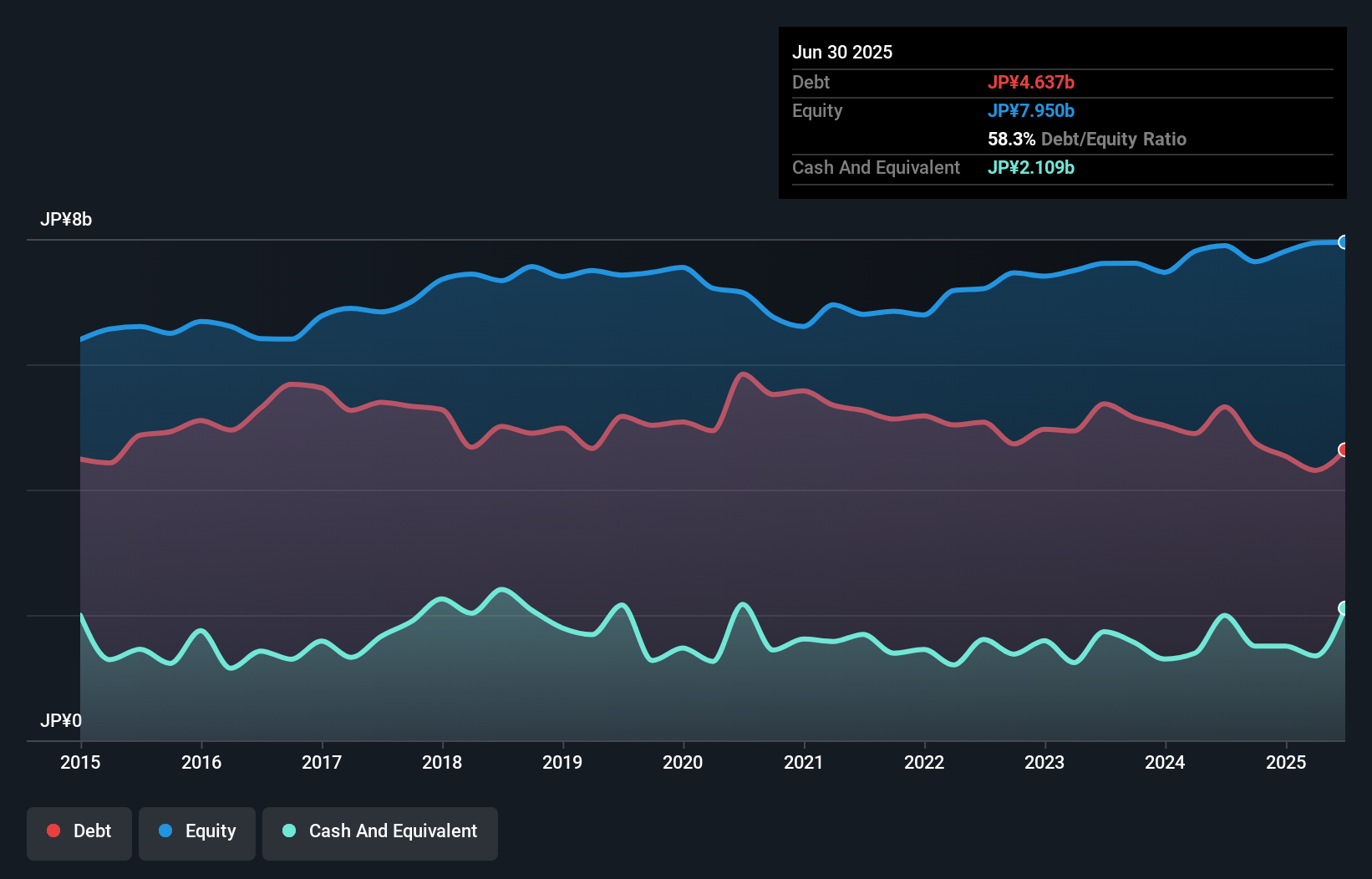This screenshot has width=1372, height=879.
Task: Click the JP¥7.950b Equity value link
Action: coord(1031,110)
